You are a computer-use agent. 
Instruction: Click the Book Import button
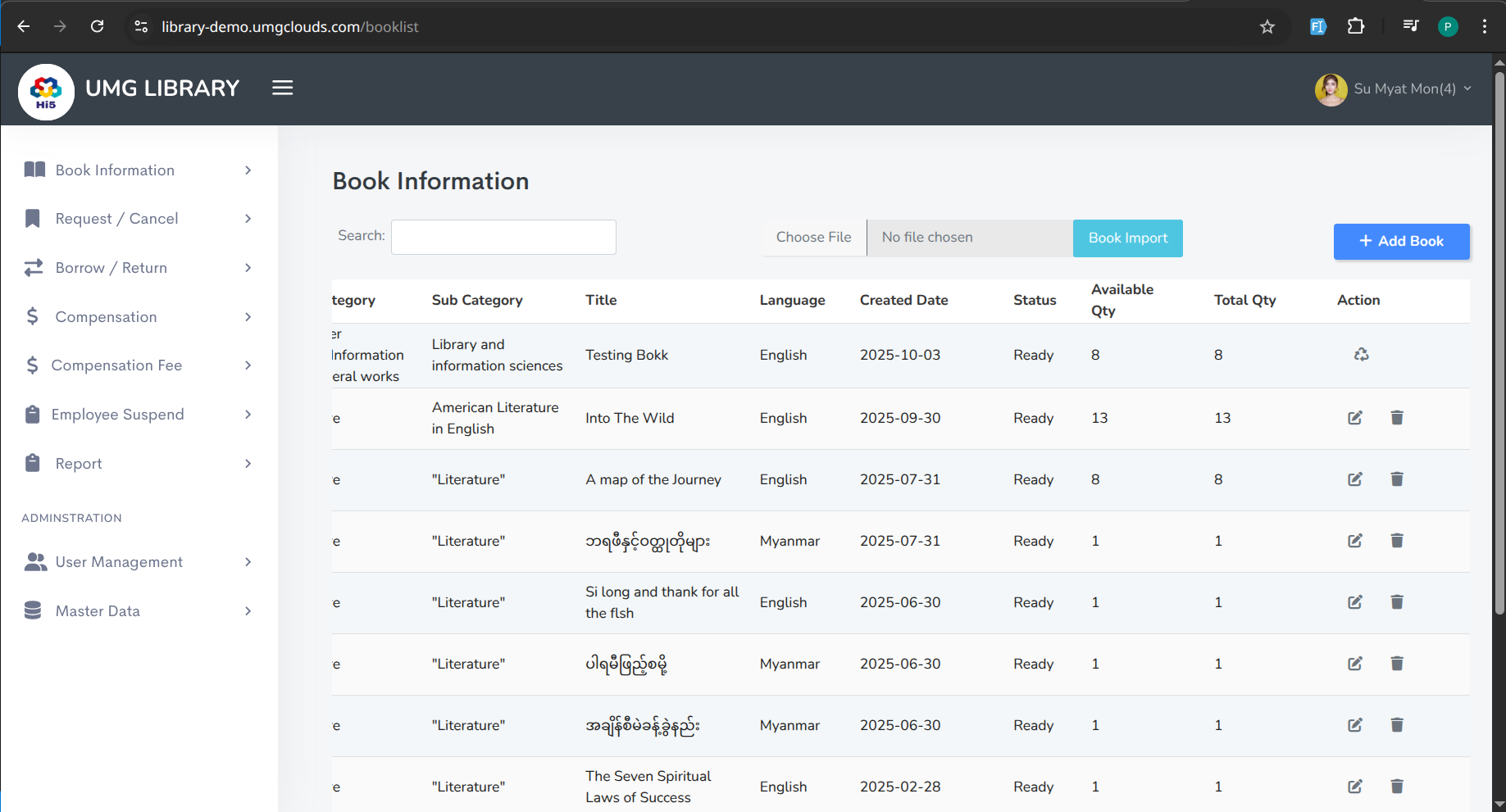pyautogui.click(x=1127, y=238)
